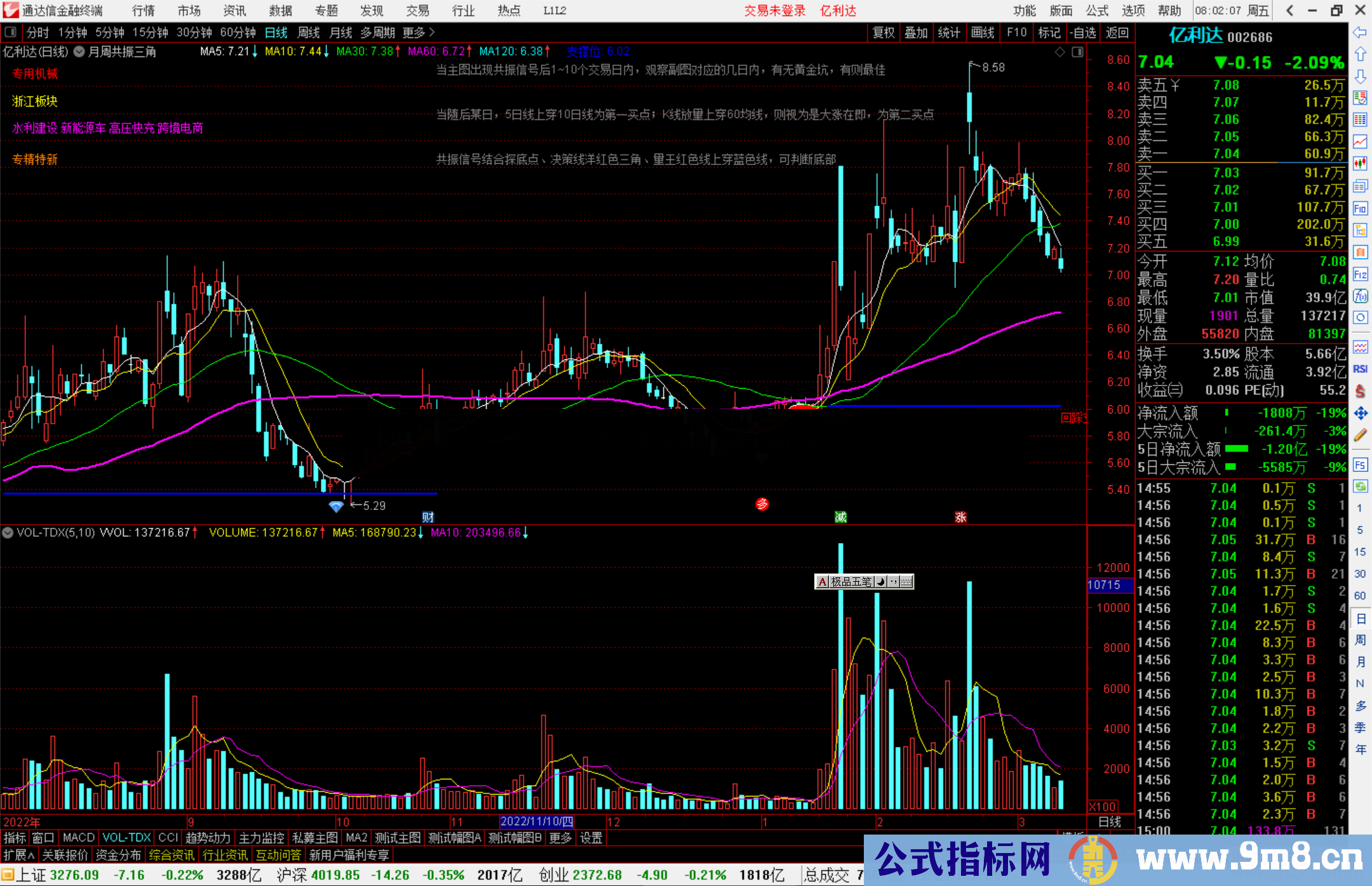
Task: Click the F10 sidebar icon
Action: 1360,209
